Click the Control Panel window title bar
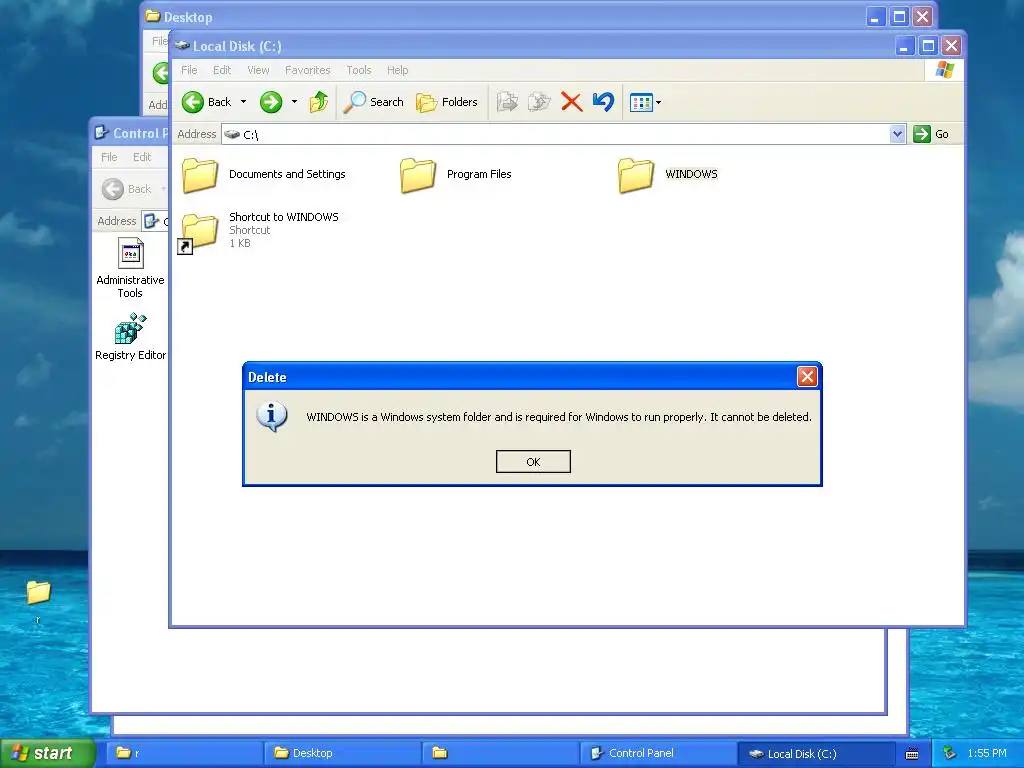1024x768 pixels. pyautogui.click(x=130, y=133)
